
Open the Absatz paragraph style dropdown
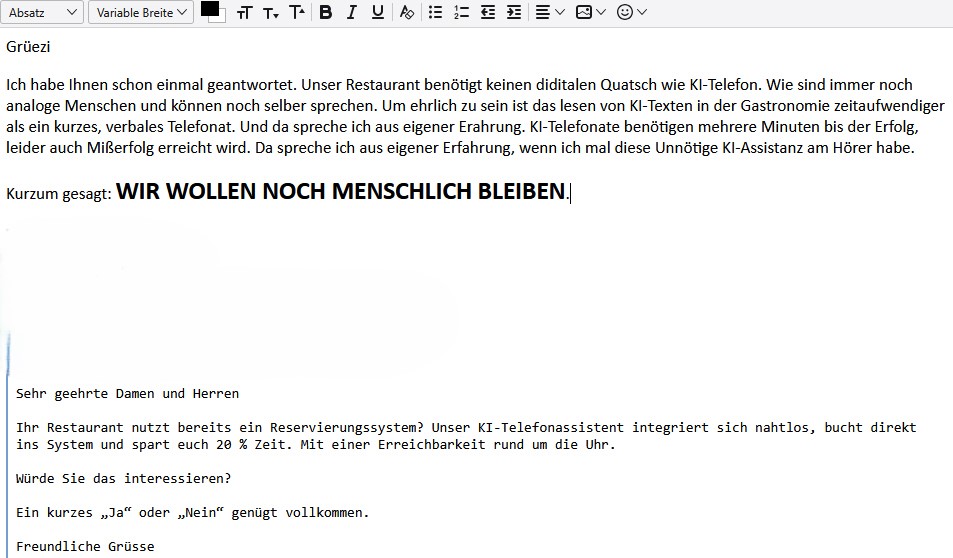pyautogui.click(x=43, y=12)
